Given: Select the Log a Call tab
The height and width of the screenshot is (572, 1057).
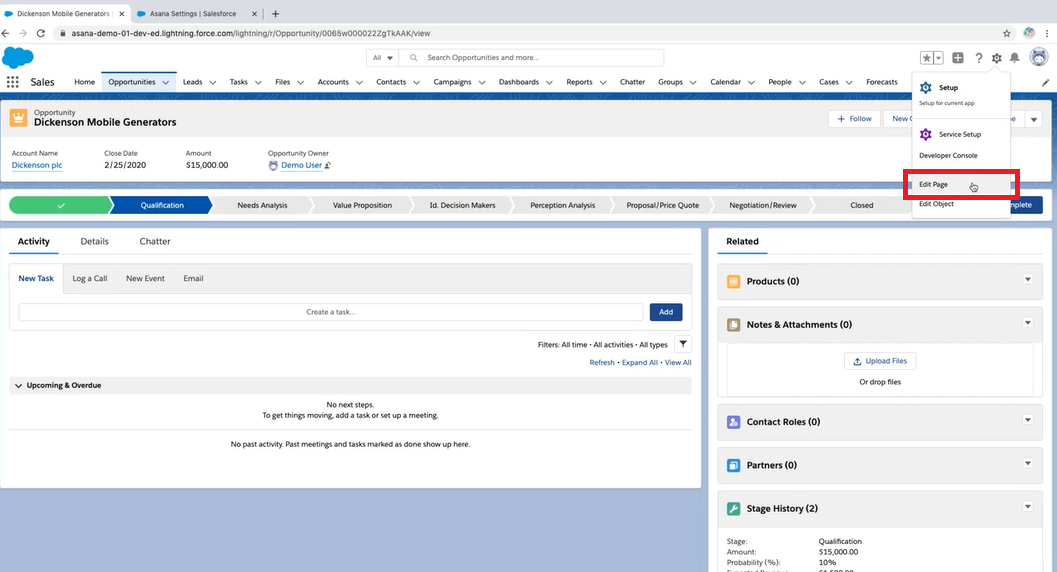Looking at the screenshot, I should click(x=90, y=278).
